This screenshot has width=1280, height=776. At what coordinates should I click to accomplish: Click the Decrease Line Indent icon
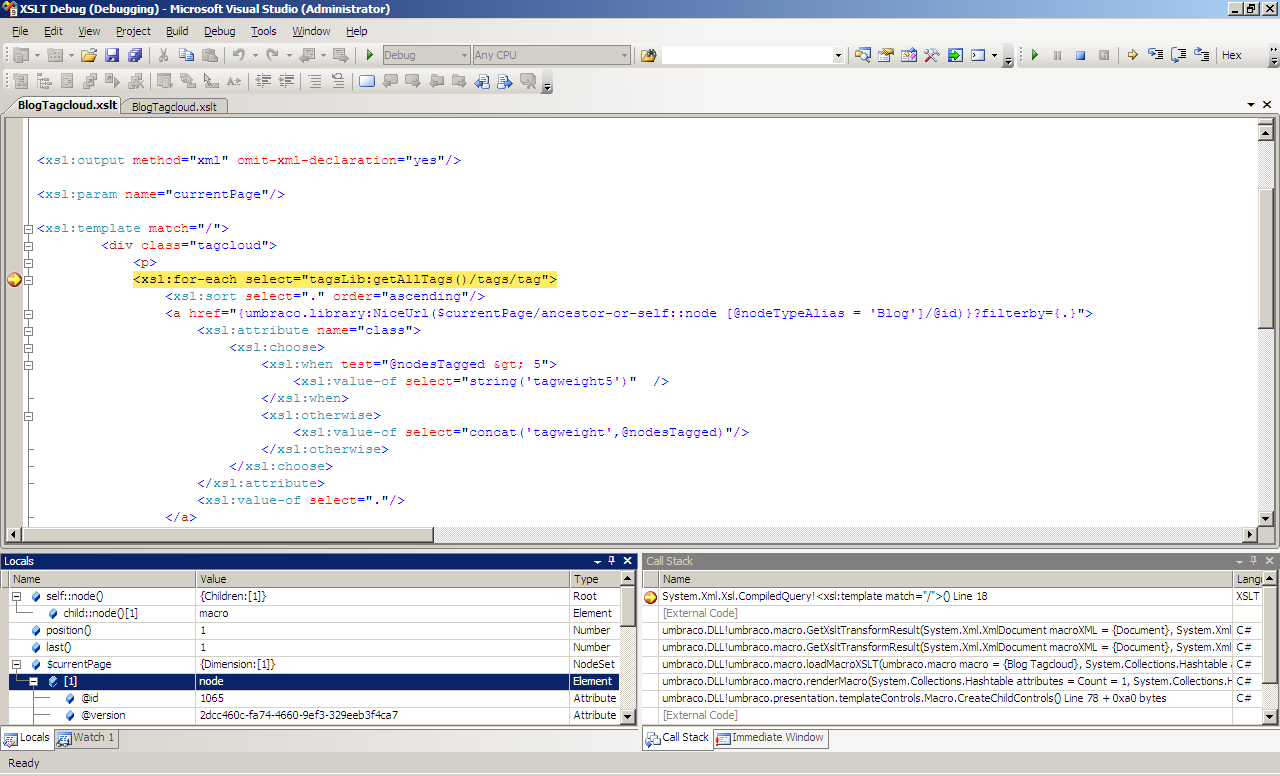(x=263, y=81)
